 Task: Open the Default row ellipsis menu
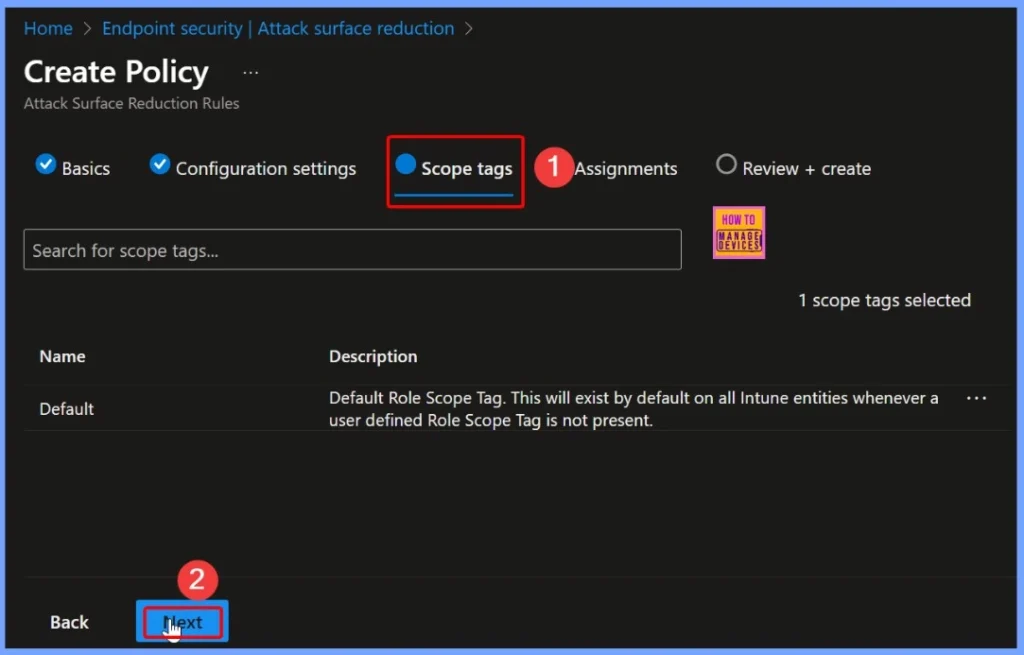click(x=976, y=398)
